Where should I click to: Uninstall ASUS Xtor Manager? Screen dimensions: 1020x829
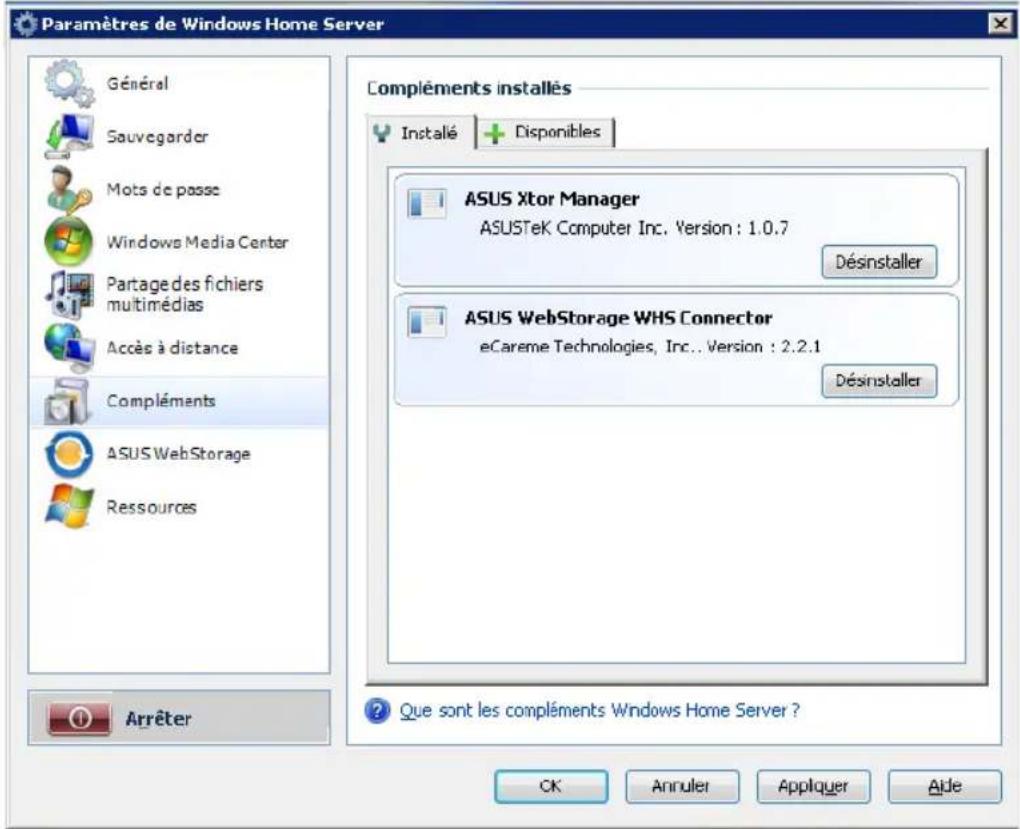click(x=879, y=262)
